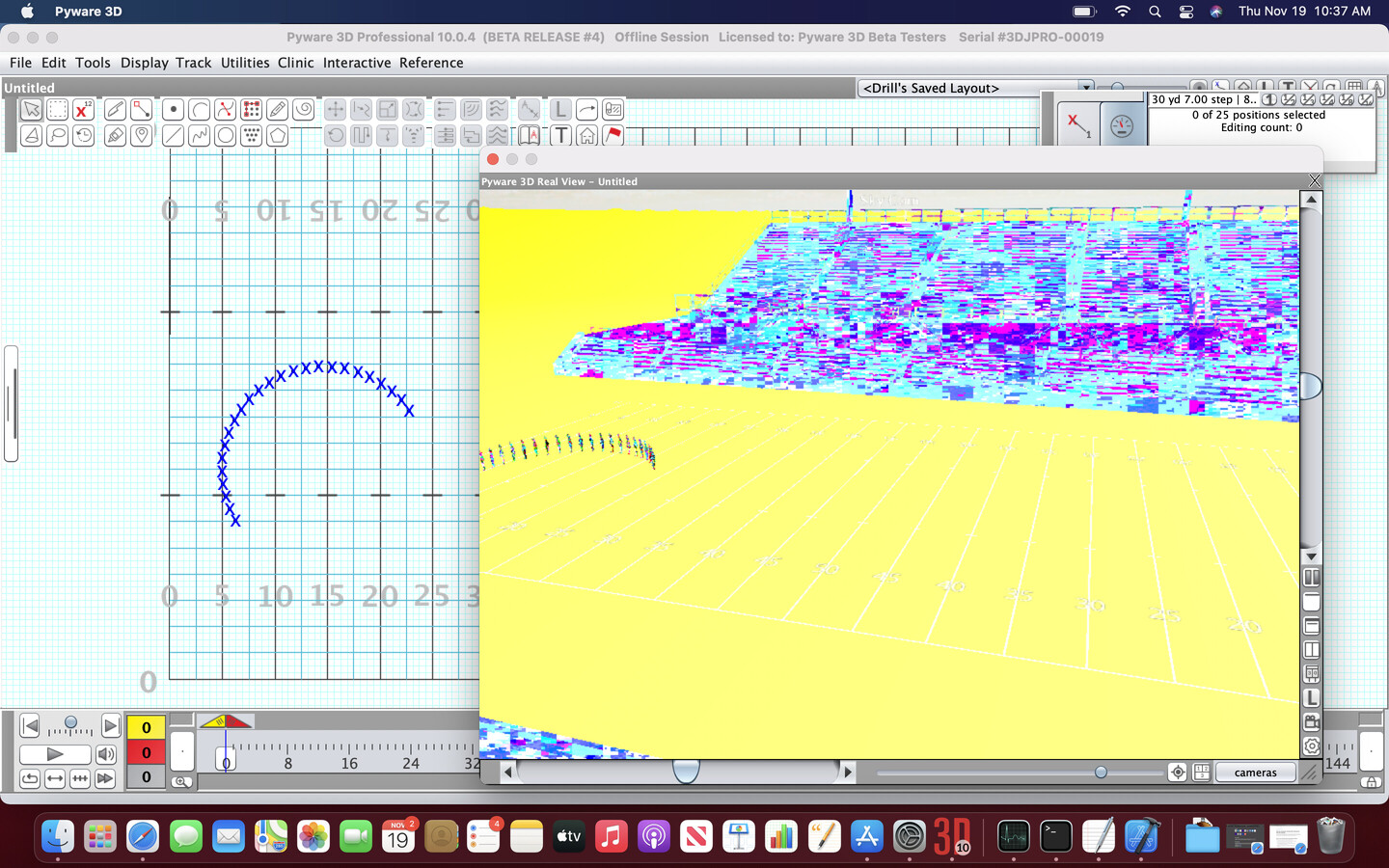Viewport: 1389px width, 868px height.
Task: Click the curved arrow path tool
Action: pos(586,109)
